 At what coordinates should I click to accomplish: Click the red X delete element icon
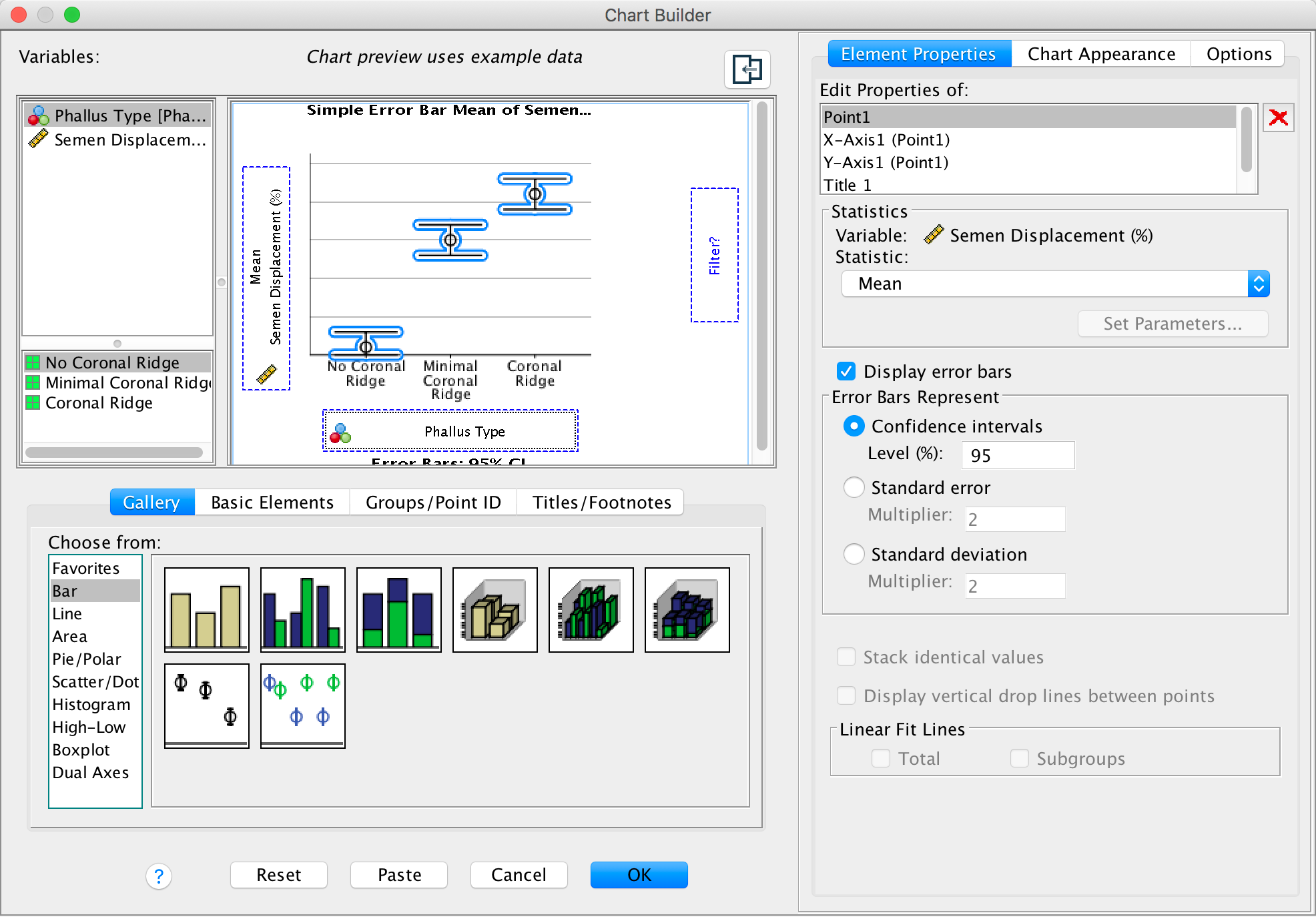(1277, 118)
